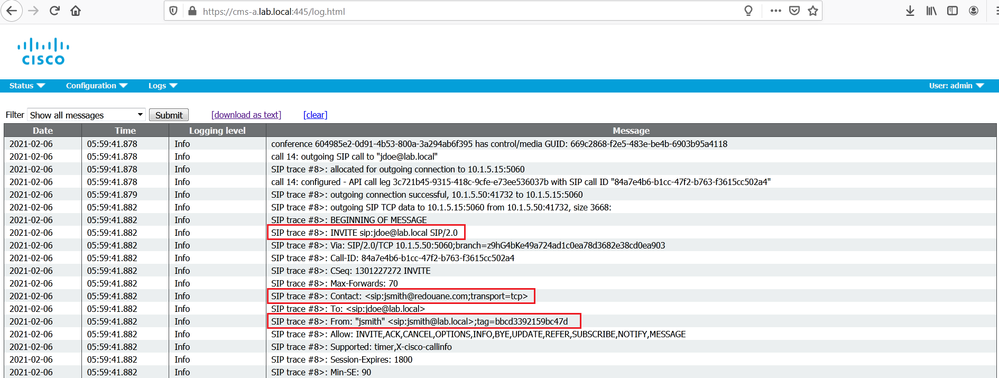
Task: Click the Submit button
Action: click(x=169, y=115)
